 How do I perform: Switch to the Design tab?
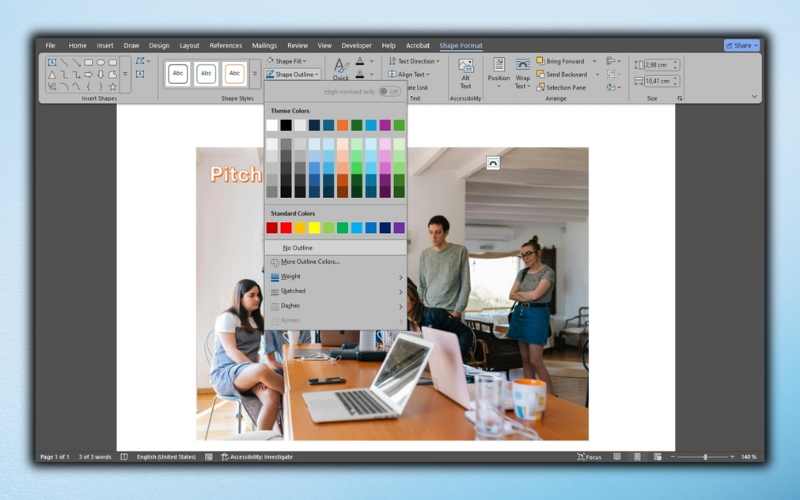coord(159,45)
